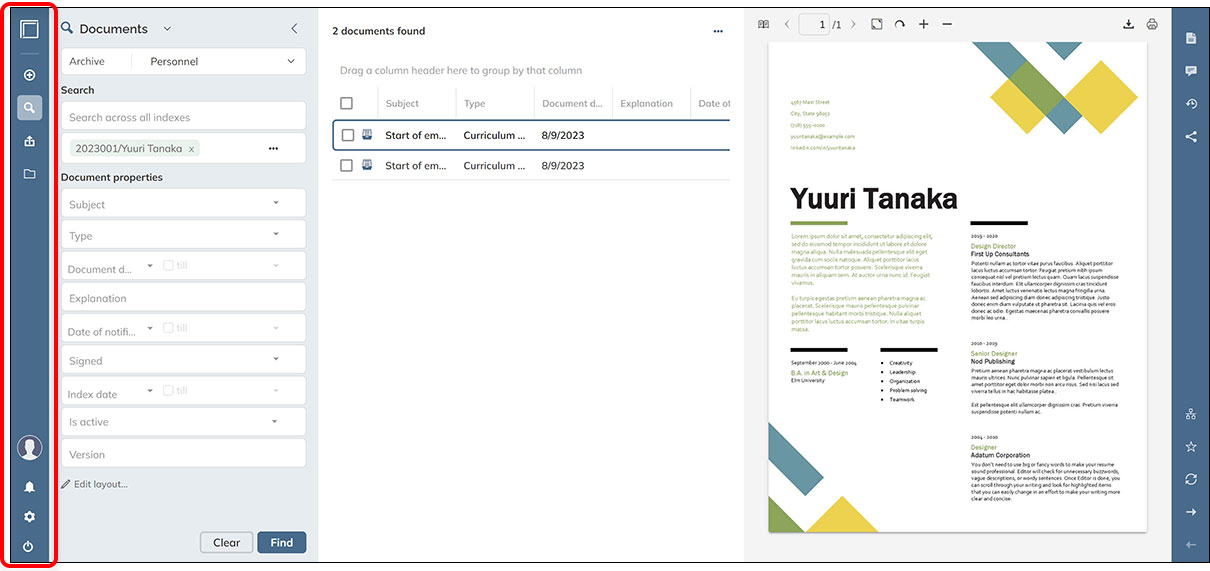Open the results more options menu
This screenshot has width=1210, height=571.
point(718,31)
